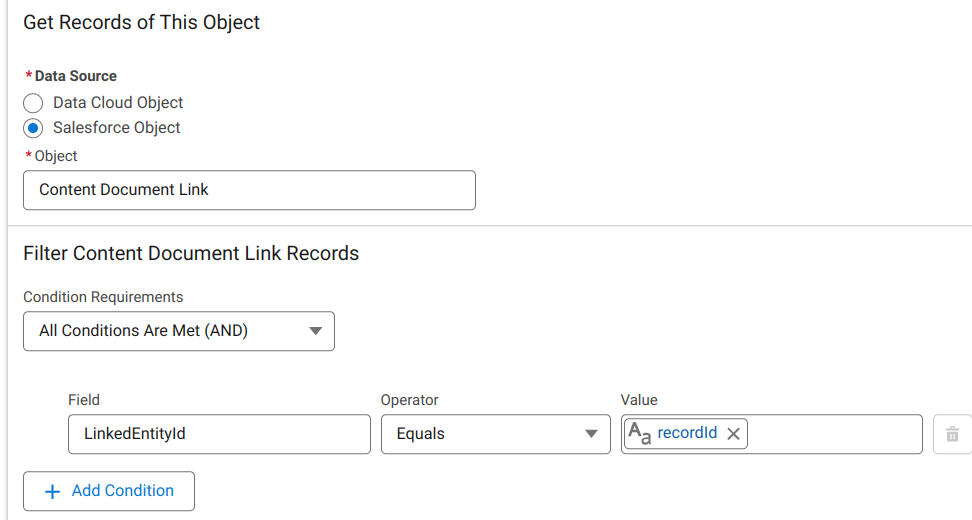Click the Content Document Link object field
972x520 pixels.
(249, 190)
